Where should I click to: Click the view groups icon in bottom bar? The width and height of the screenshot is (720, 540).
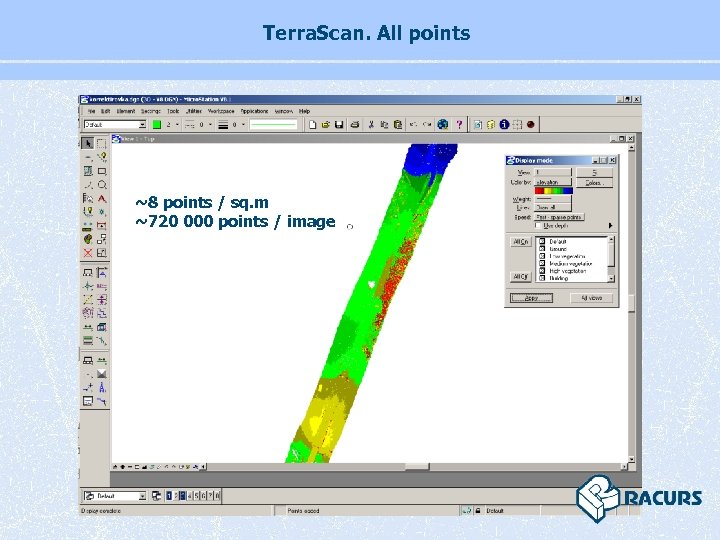pyautogui.click(x=156, y=496)
